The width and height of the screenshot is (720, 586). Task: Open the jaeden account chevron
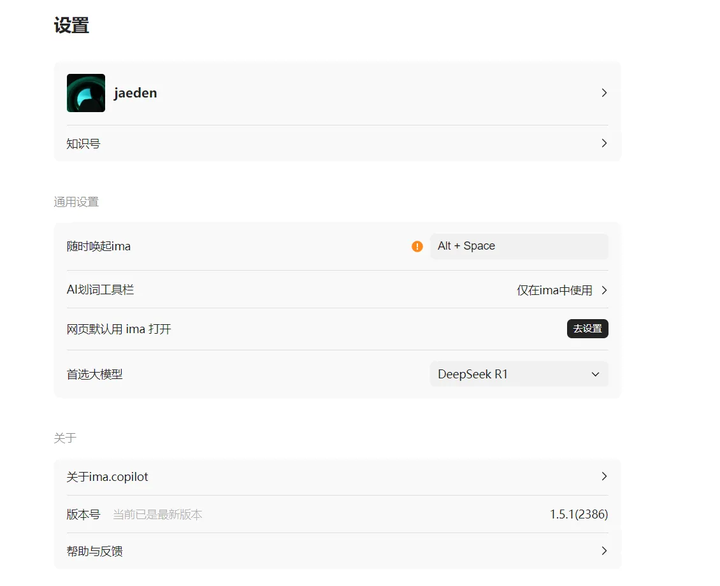click(604, 93)
